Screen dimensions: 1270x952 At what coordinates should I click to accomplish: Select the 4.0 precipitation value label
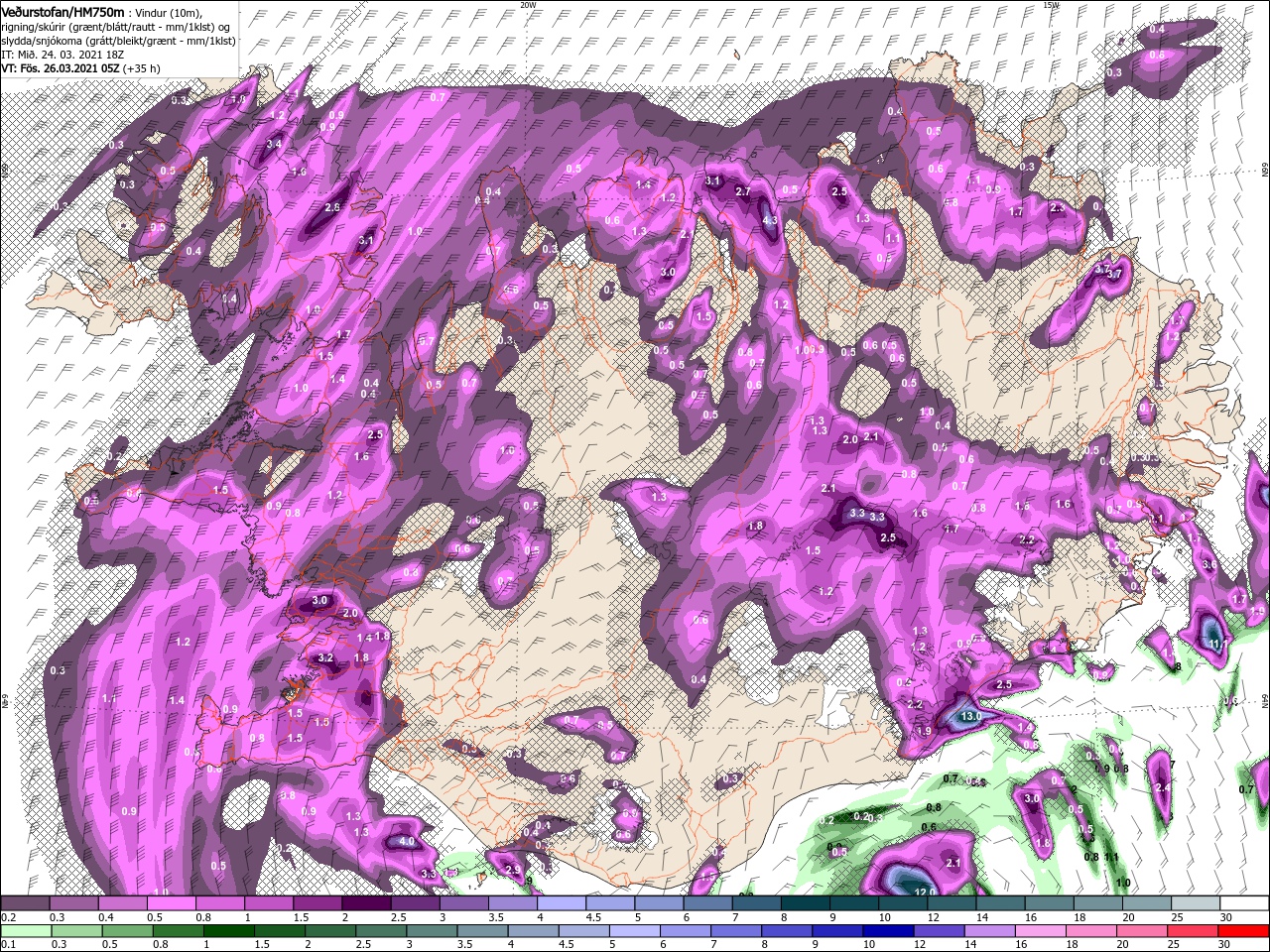coord(406,841)
